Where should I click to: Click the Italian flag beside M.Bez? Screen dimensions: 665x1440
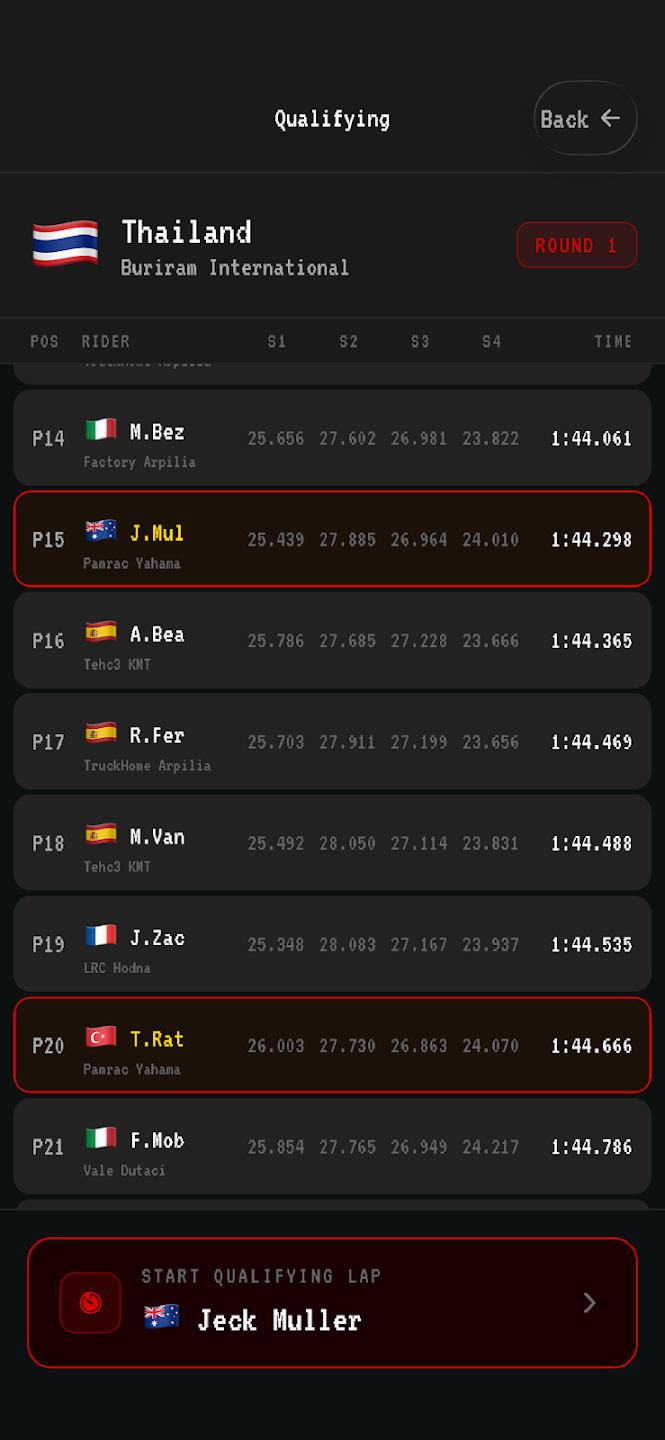point(101,430)
